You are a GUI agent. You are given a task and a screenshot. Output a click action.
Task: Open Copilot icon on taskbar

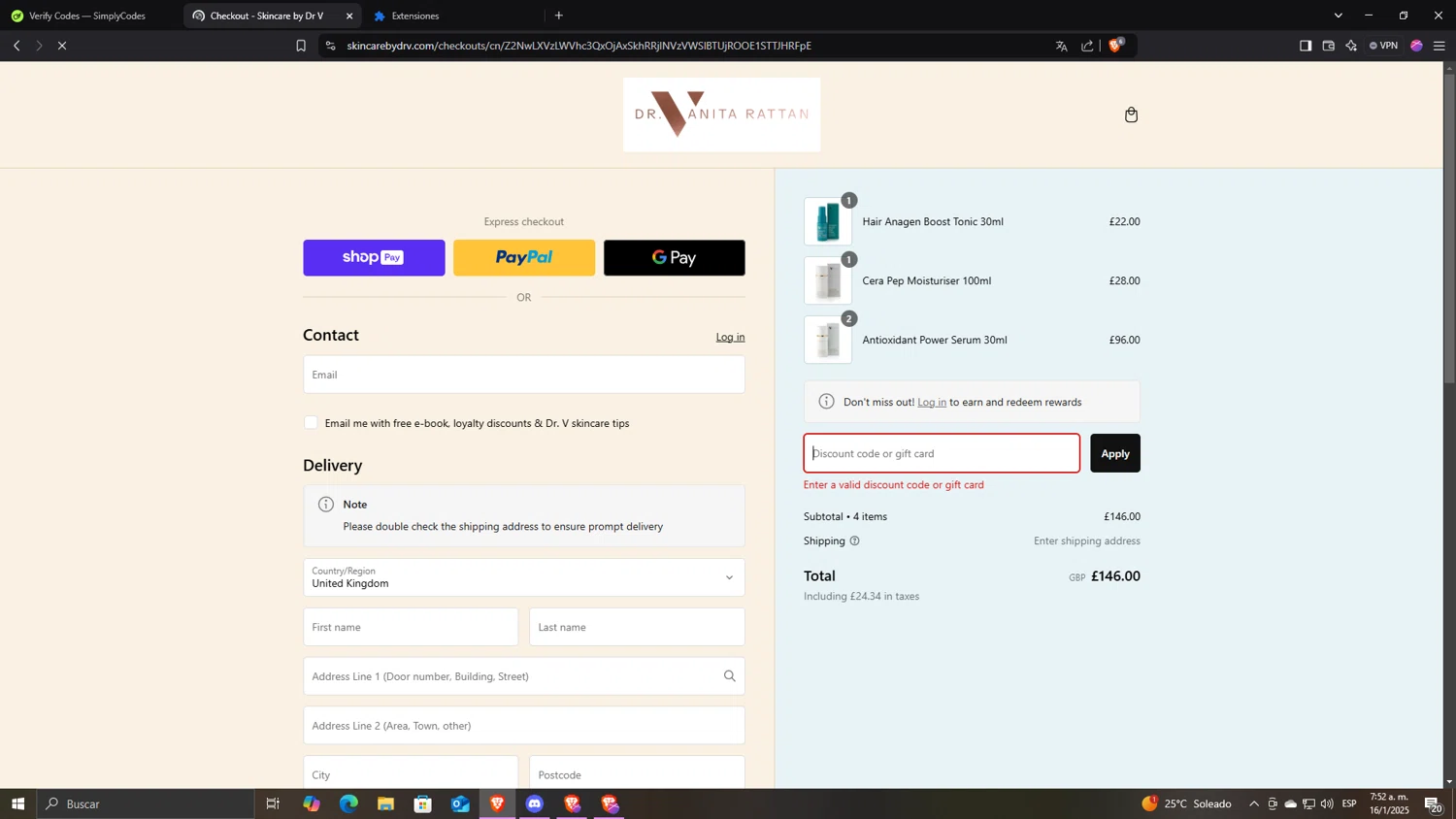[x=311, y=803]
